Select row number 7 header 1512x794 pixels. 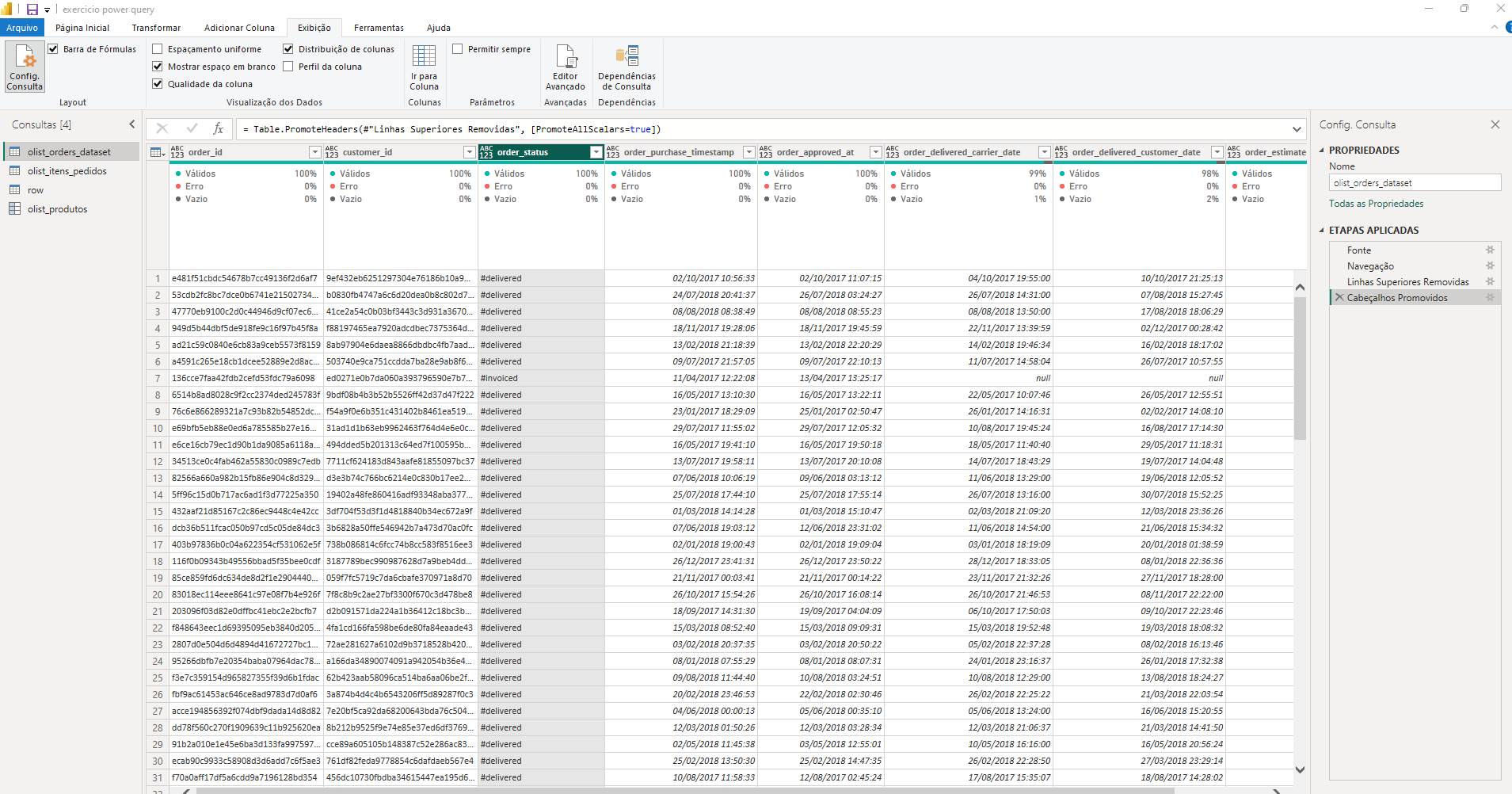tap(158, 378)
